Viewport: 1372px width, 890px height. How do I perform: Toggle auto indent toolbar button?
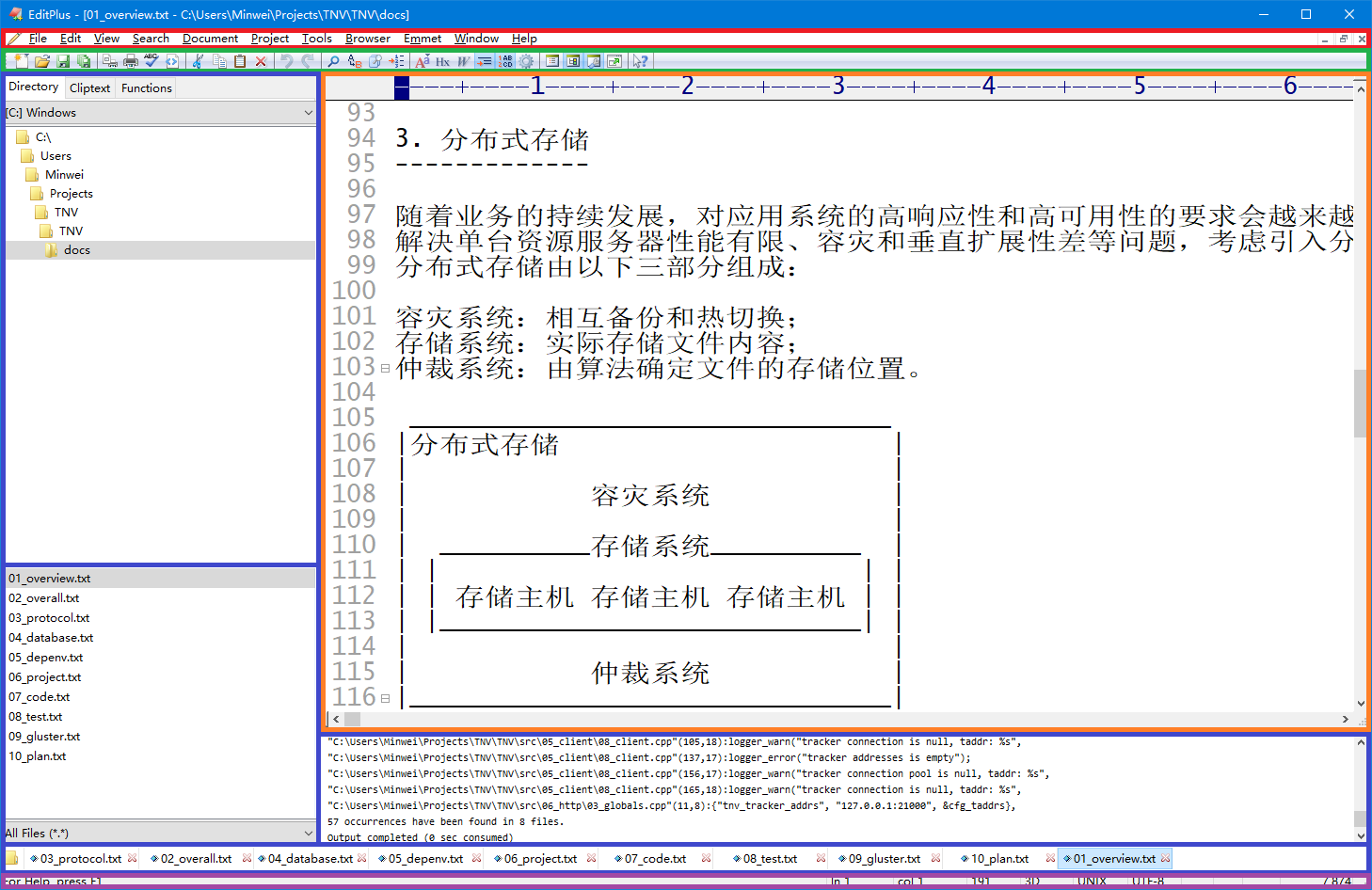pos(485,61)
